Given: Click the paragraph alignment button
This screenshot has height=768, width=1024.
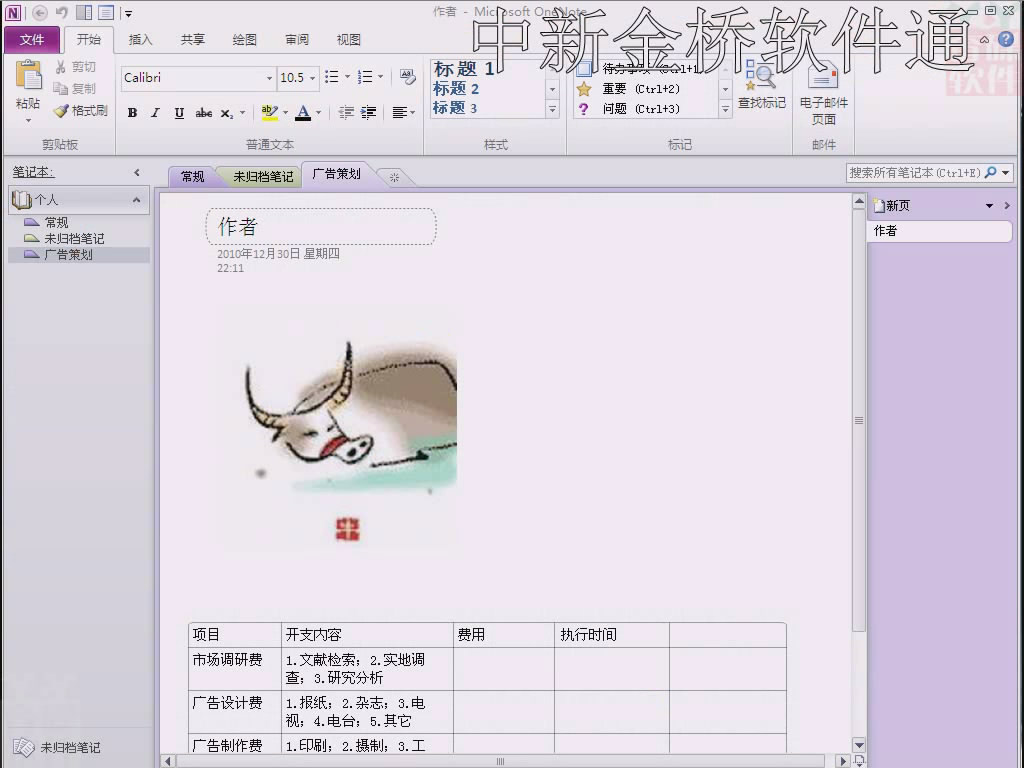Looking at the screenshot, I should coord(400,113).
